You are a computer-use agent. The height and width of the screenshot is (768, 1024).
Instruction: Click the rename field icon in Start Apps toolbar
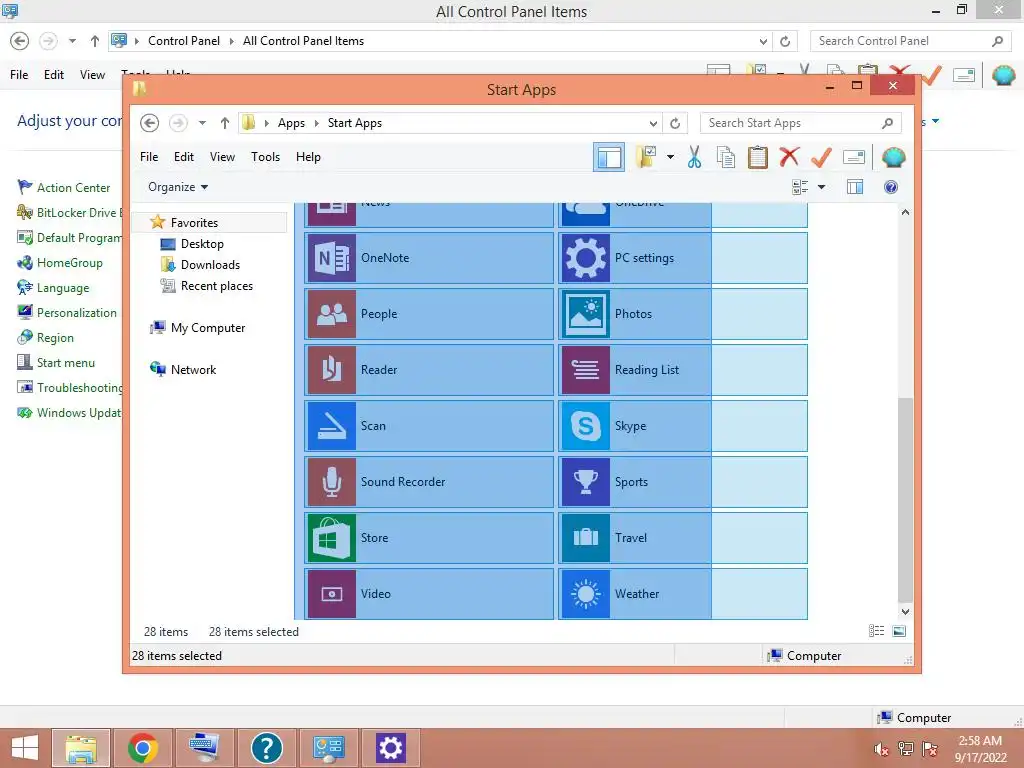point(854,157)
